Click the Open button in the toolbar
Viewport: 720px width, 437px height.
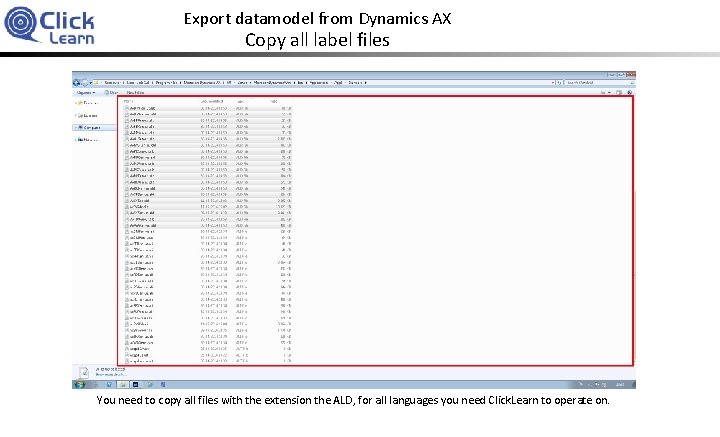click(112, 93)
